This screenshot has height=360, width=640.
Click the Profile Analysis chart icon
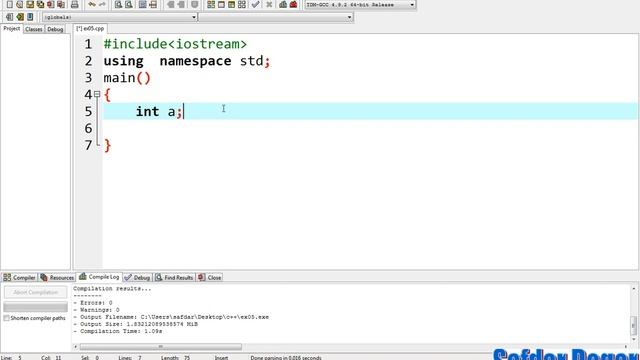(x=283, y=4)
